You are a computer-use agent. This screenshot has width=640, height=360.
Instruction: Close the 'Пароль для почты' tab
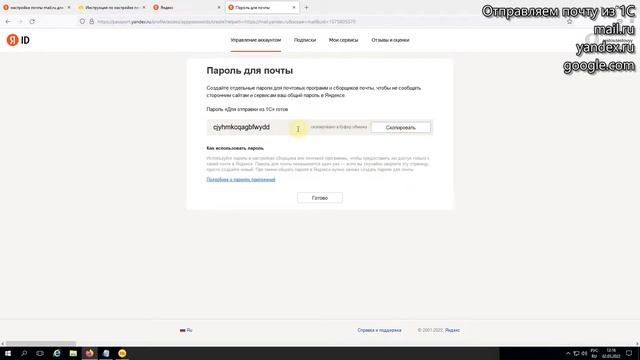(294, 7)
